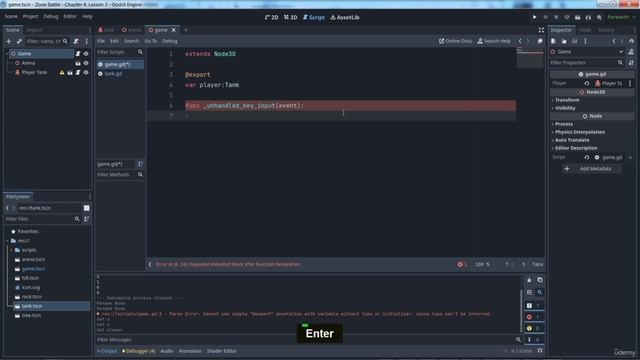
Task: Open the Project menu
Action: coord(30,16)
